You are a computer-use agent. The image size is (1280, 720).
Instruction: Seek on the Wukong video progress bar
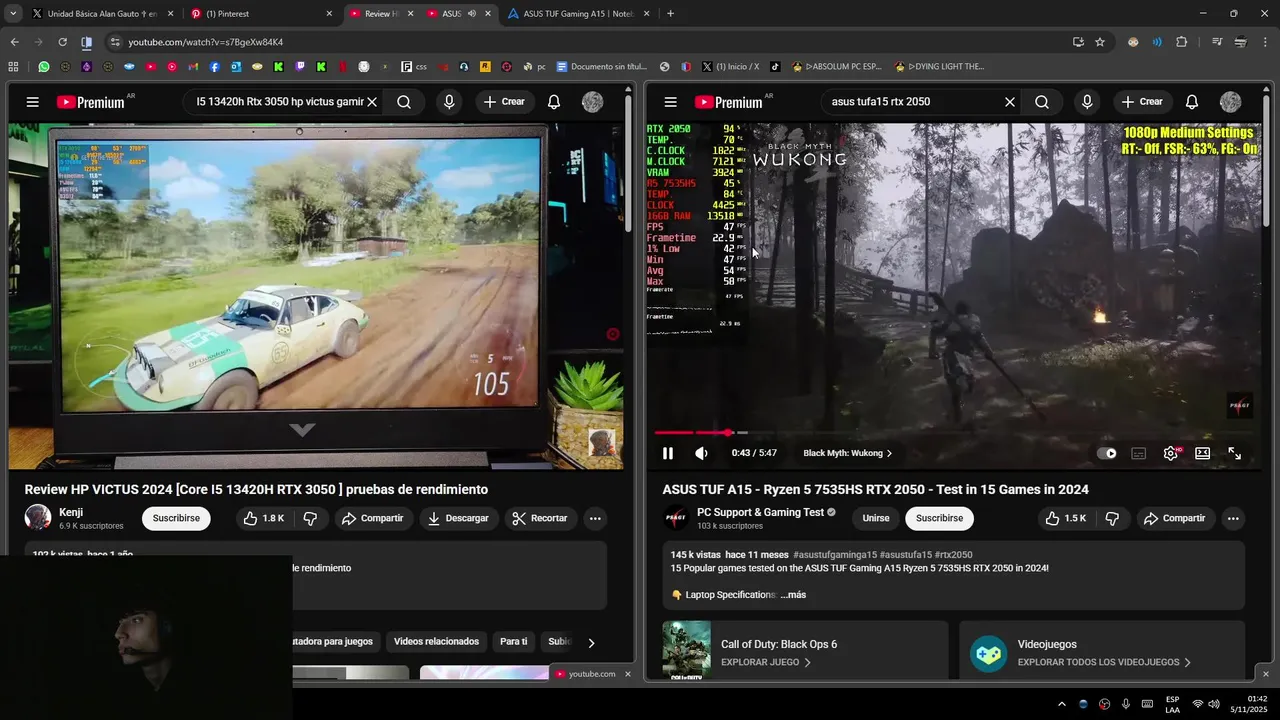tap(952, 433)
